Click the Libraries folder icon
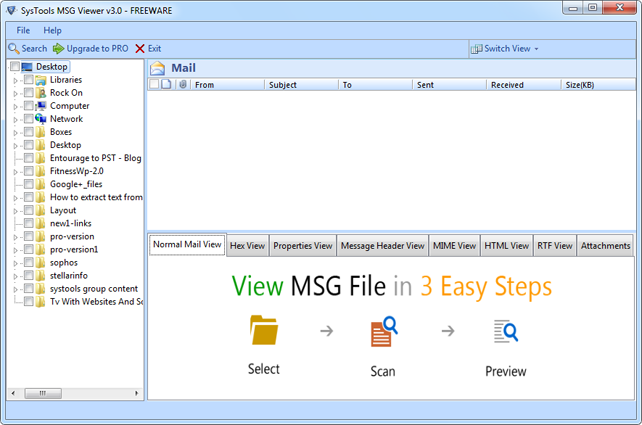The height and width of the screenshot is (425, 642). (41, 80)
